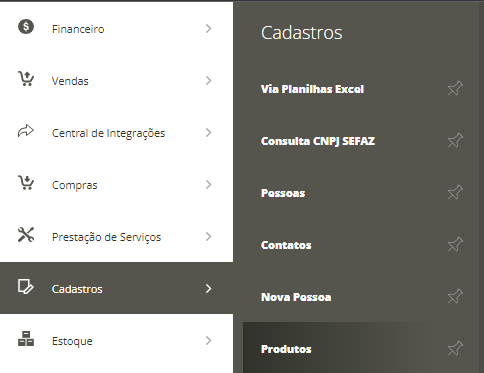Expand the Financeiro submenu chevron

[209, 29]
